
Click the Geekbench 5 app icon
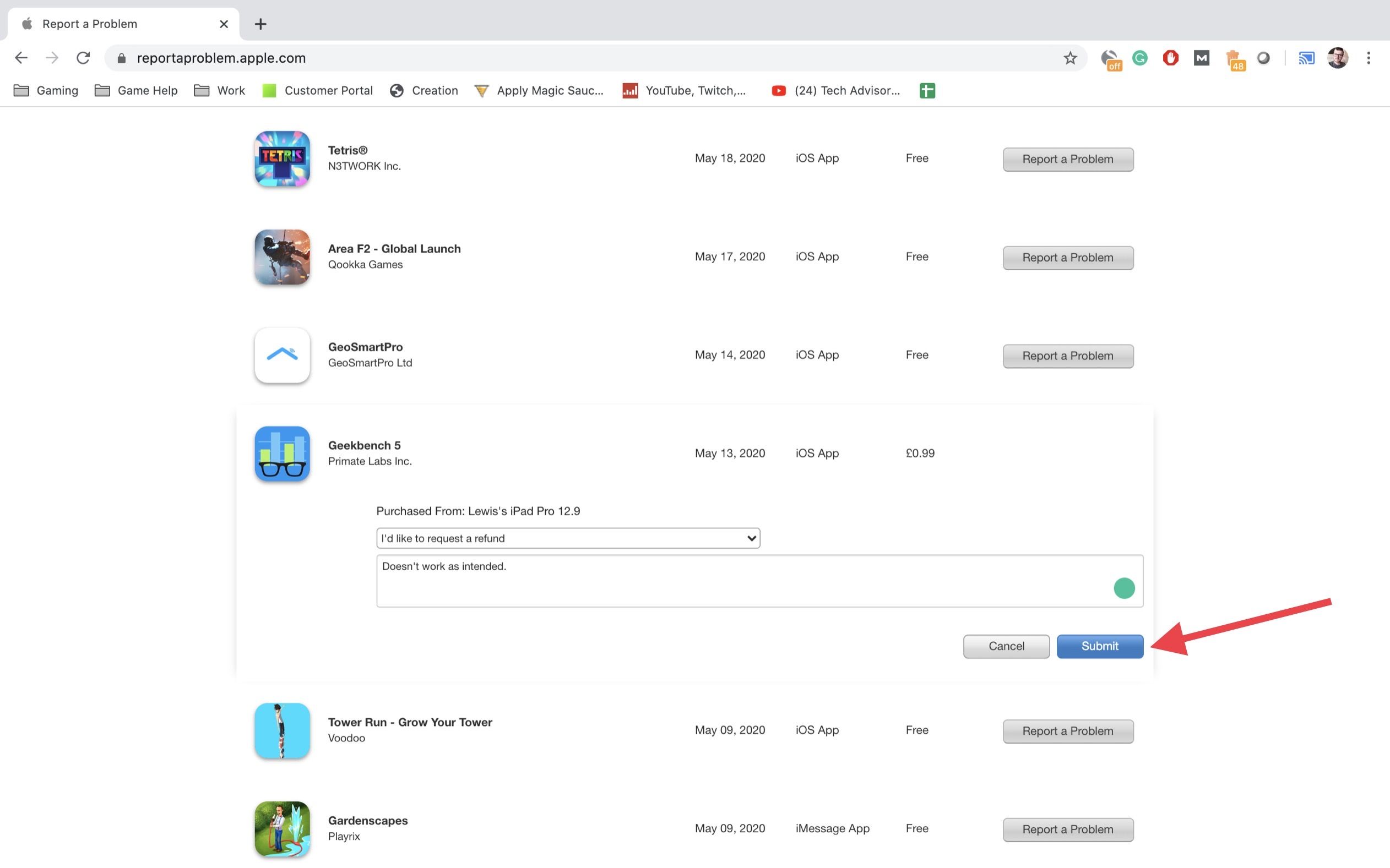(282, 454)
